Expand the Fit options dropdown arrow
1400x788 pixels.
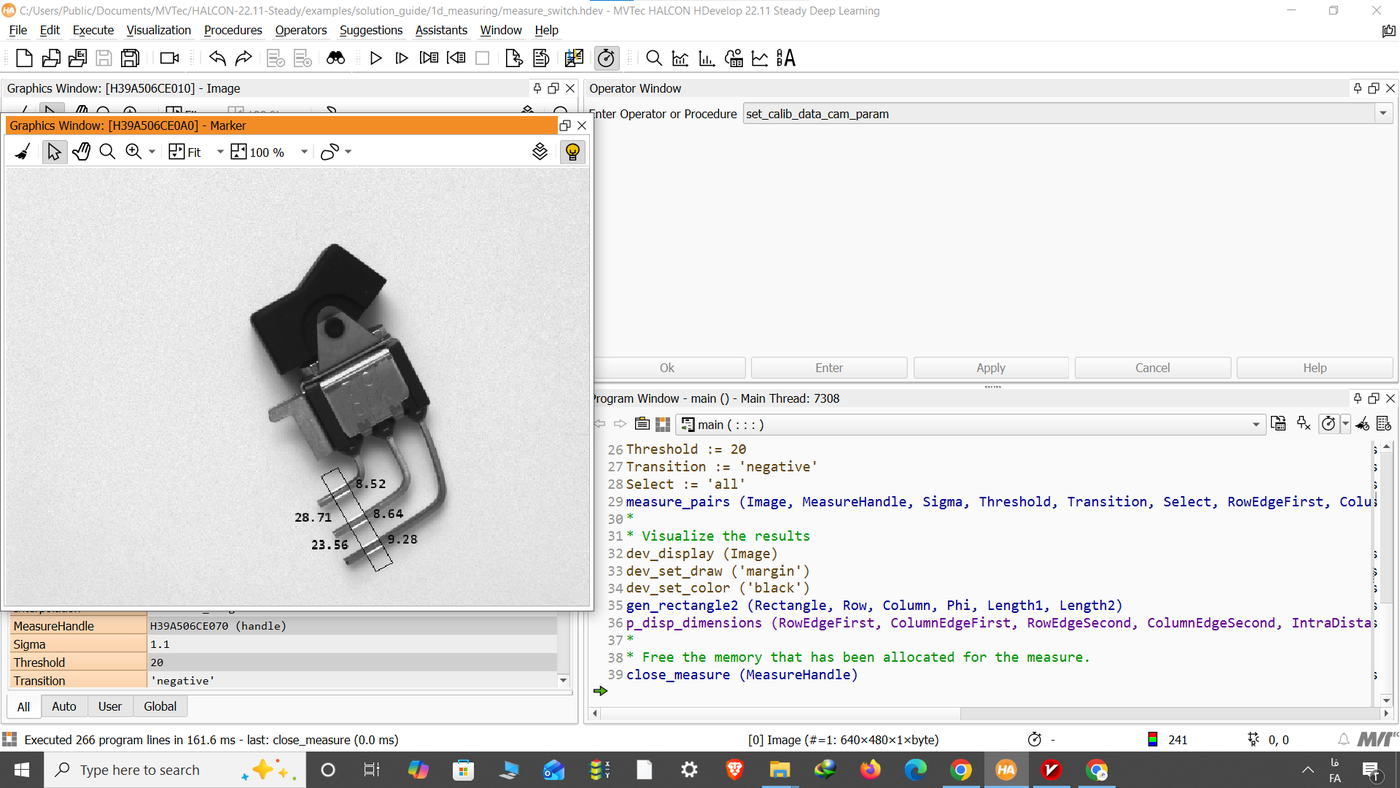coord(218,152)
